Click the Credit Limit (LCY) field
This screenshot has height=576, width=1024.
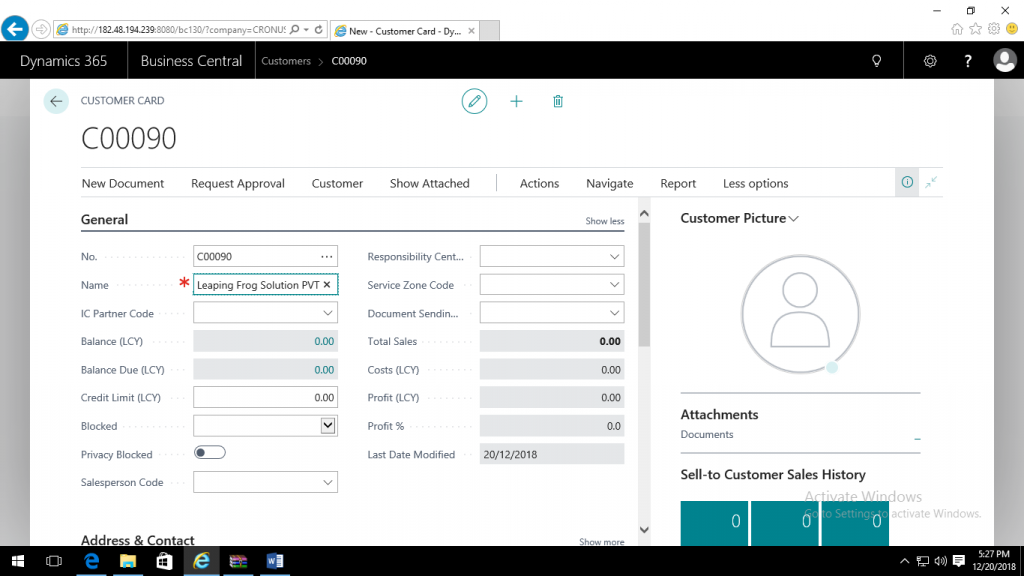click(265, 398)
